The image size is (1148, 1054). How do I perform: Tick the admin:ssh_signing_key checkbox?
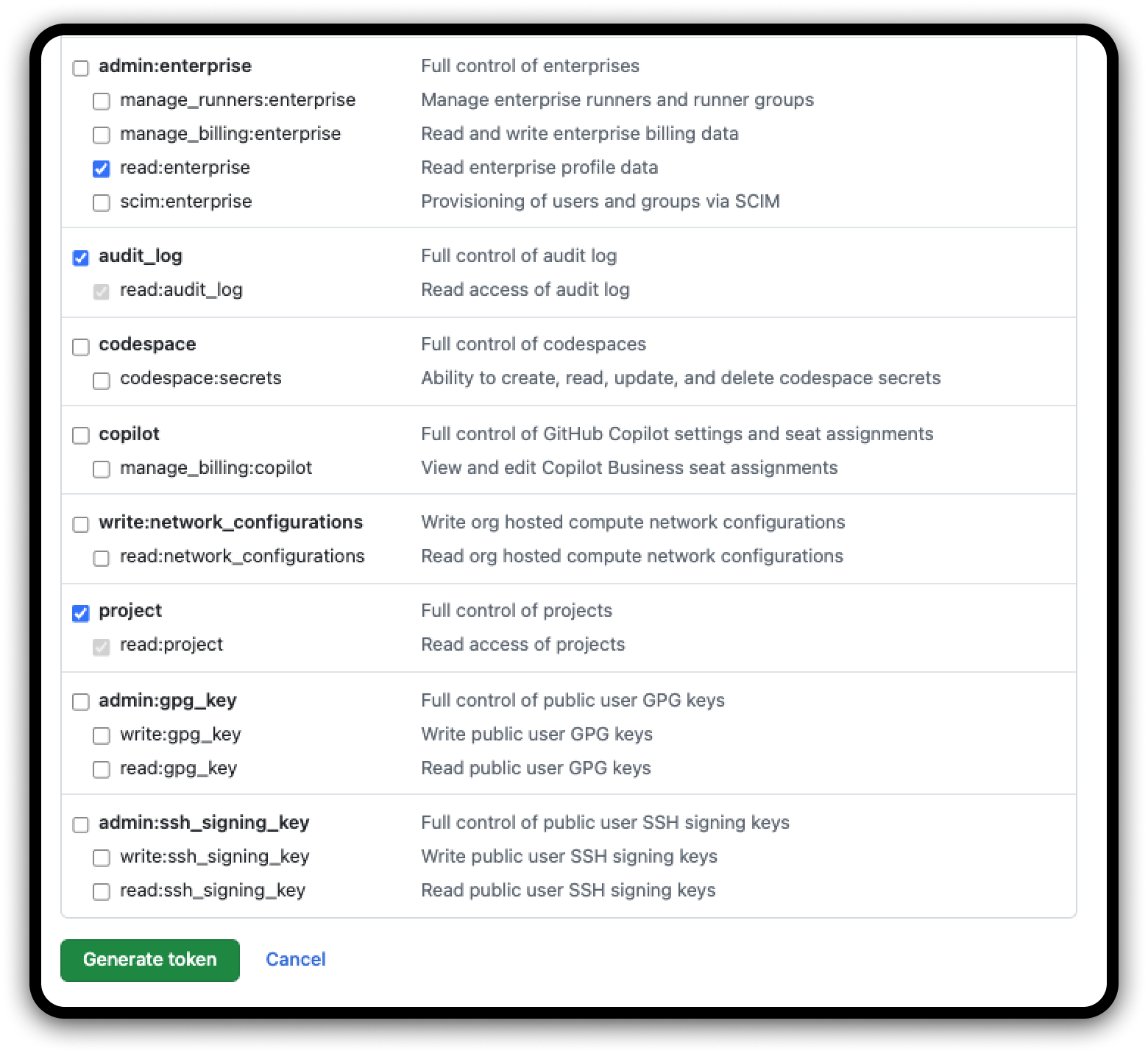click(81, 824)
